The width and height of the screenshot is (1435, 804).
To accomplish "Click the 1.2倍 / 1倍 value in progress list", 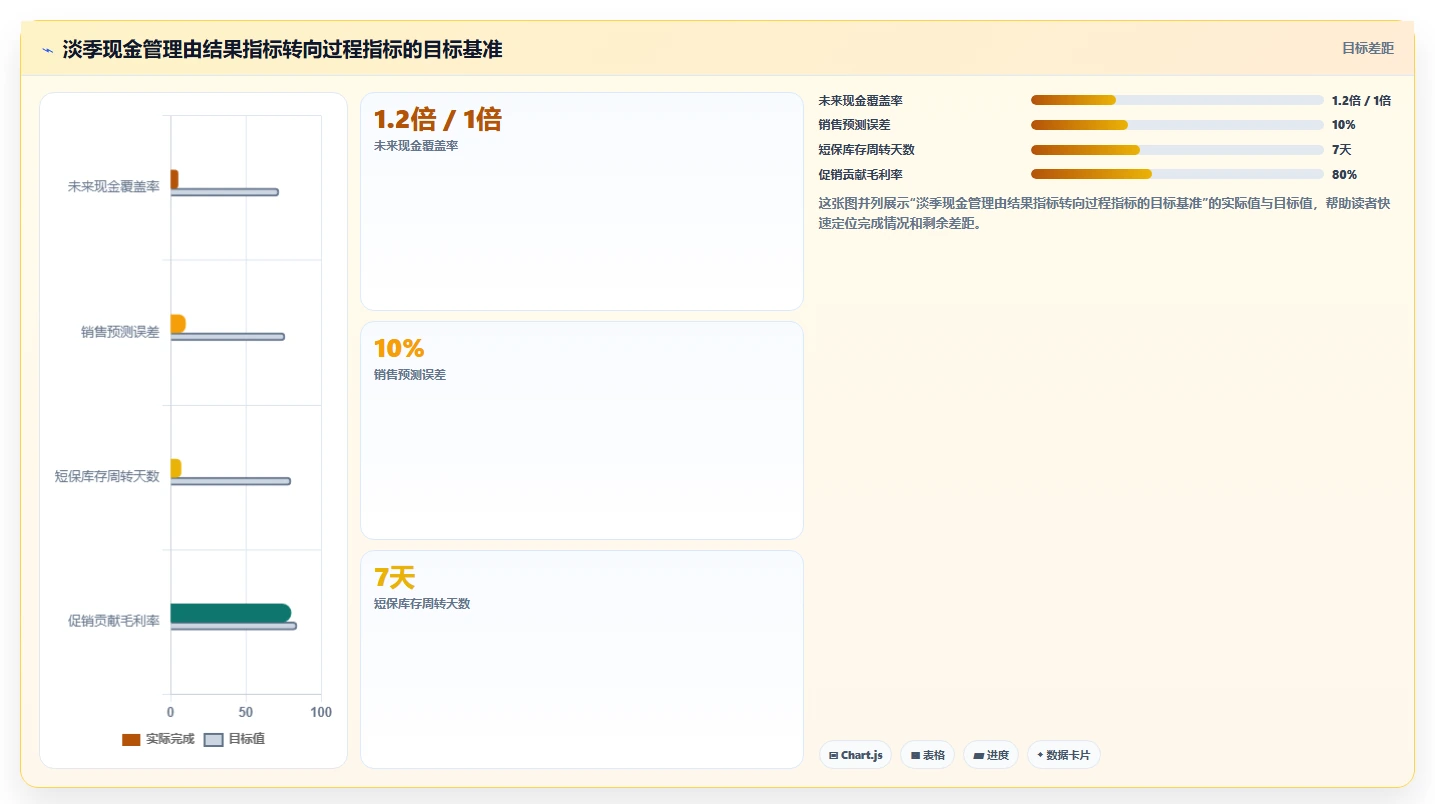I will (x=1361, y=101).
